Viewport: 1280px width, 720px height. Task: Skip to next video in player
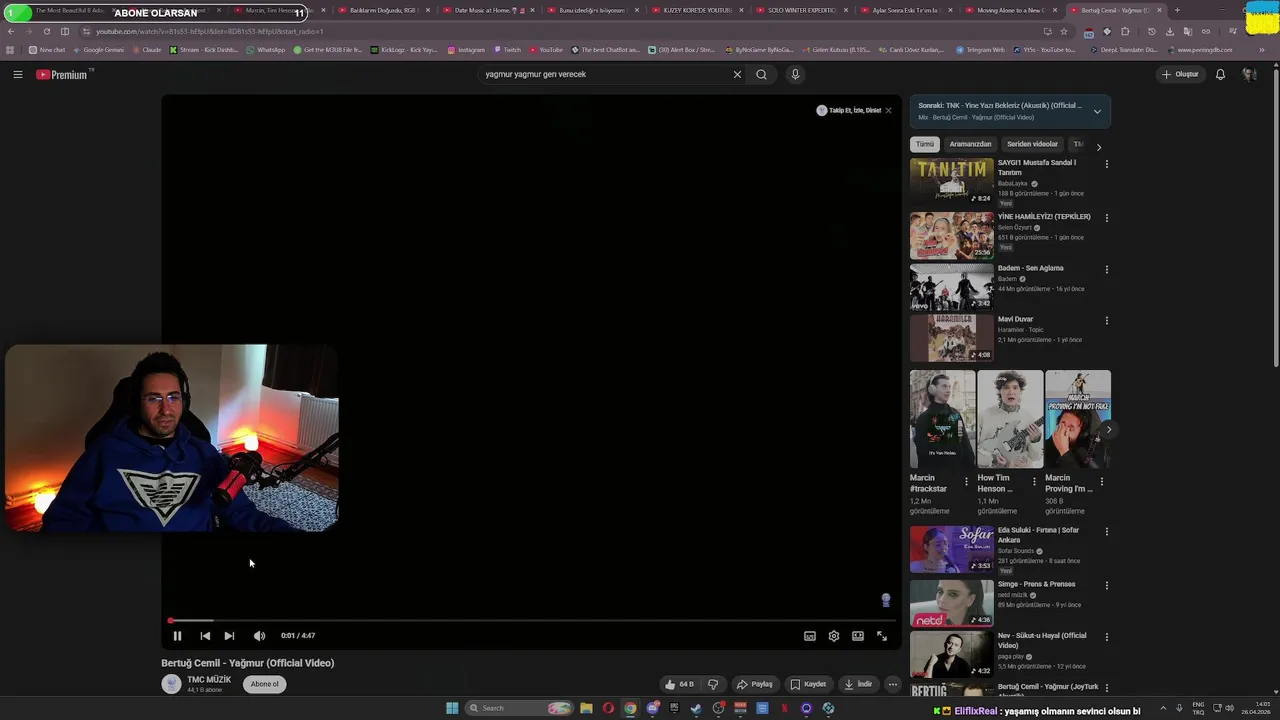[229, 636]
